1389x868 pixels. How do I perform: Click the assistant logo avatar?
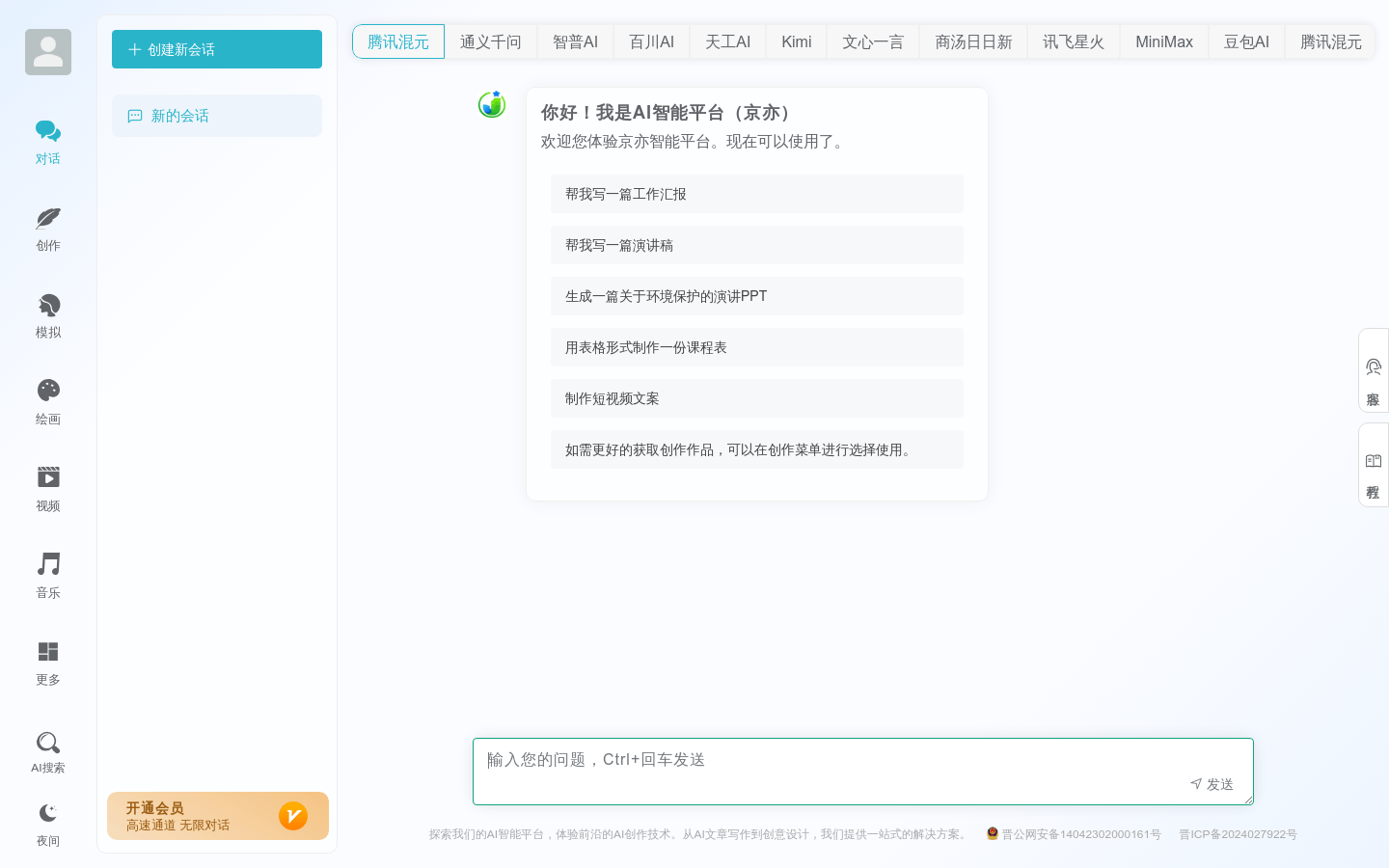click(492, 104)
